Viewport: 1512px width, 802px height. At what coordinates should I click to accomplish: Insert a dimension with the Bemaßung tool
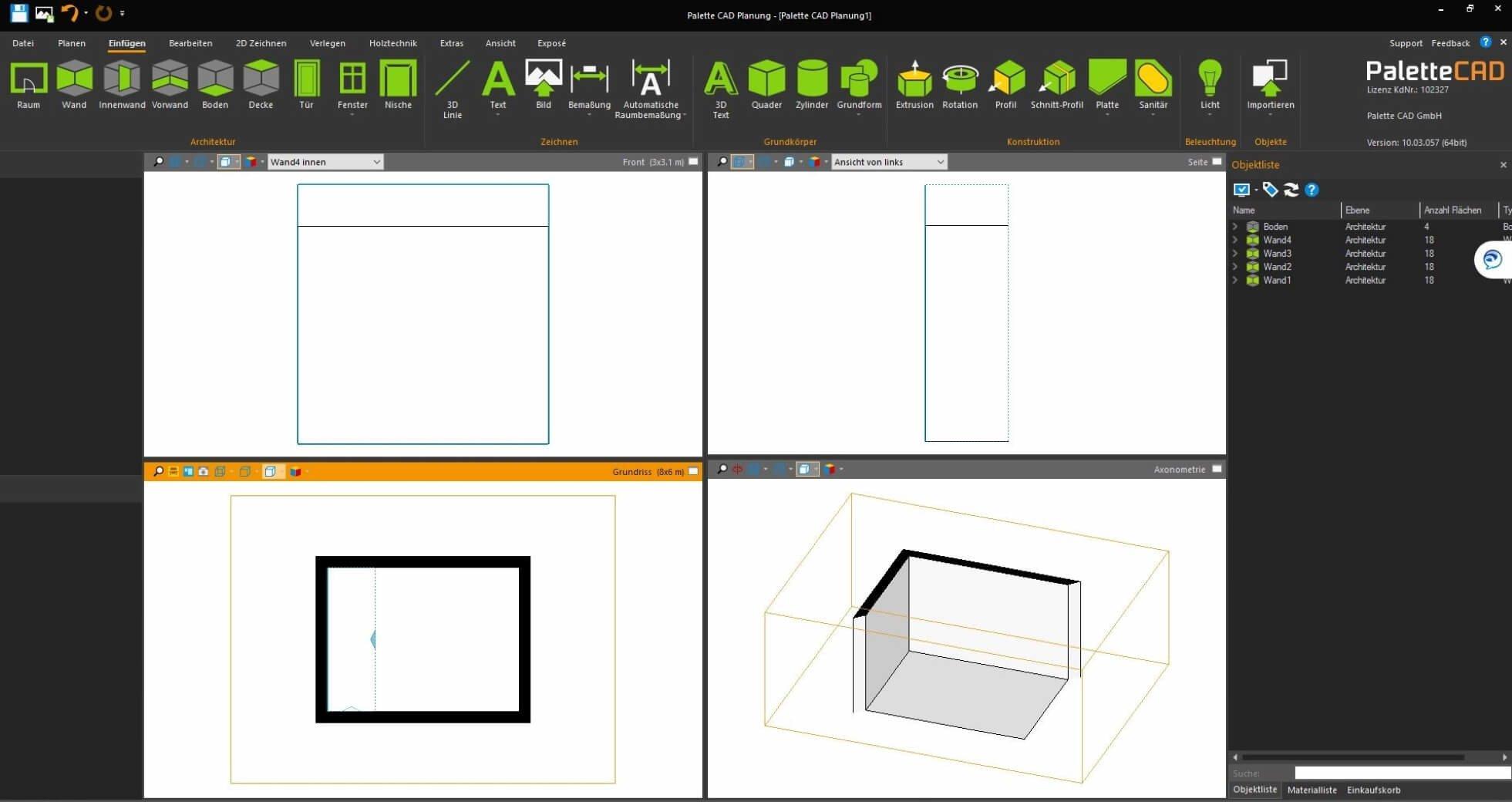588,85
